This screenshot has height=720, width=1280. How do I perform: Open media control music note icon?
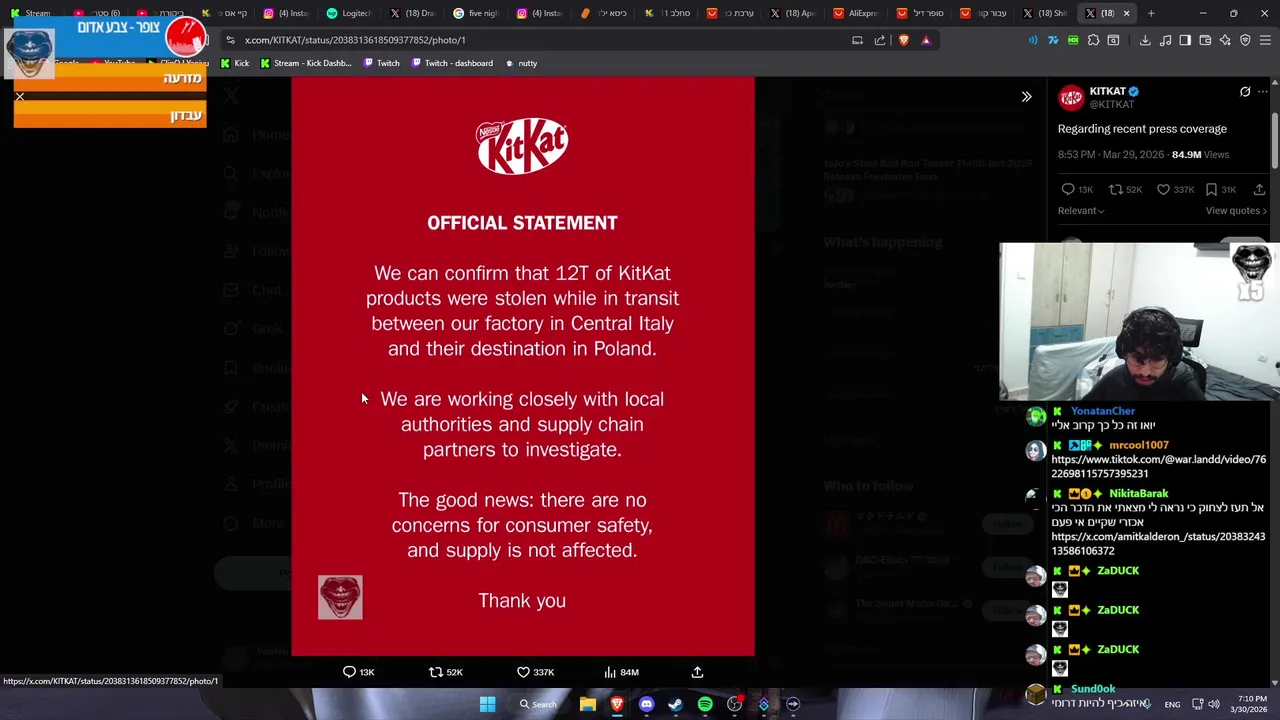tap(1166, 40)
